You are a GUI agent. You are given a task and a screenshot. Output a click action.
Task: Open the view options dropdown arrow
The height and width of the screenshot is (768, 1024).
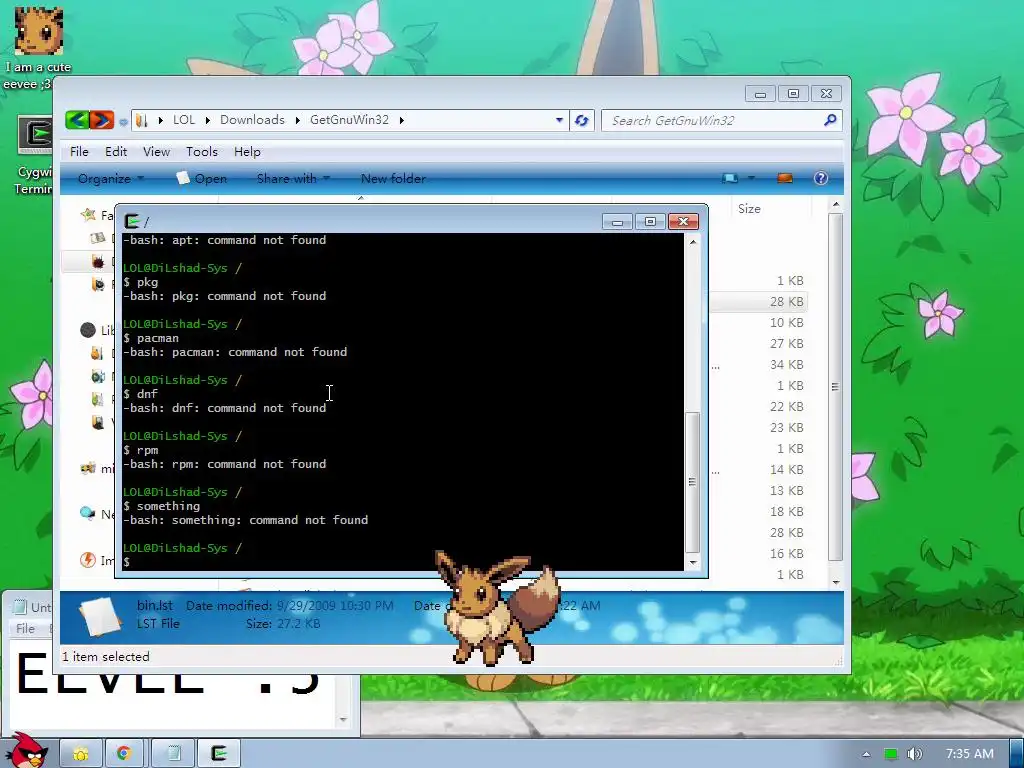click(x=751, y=178)
